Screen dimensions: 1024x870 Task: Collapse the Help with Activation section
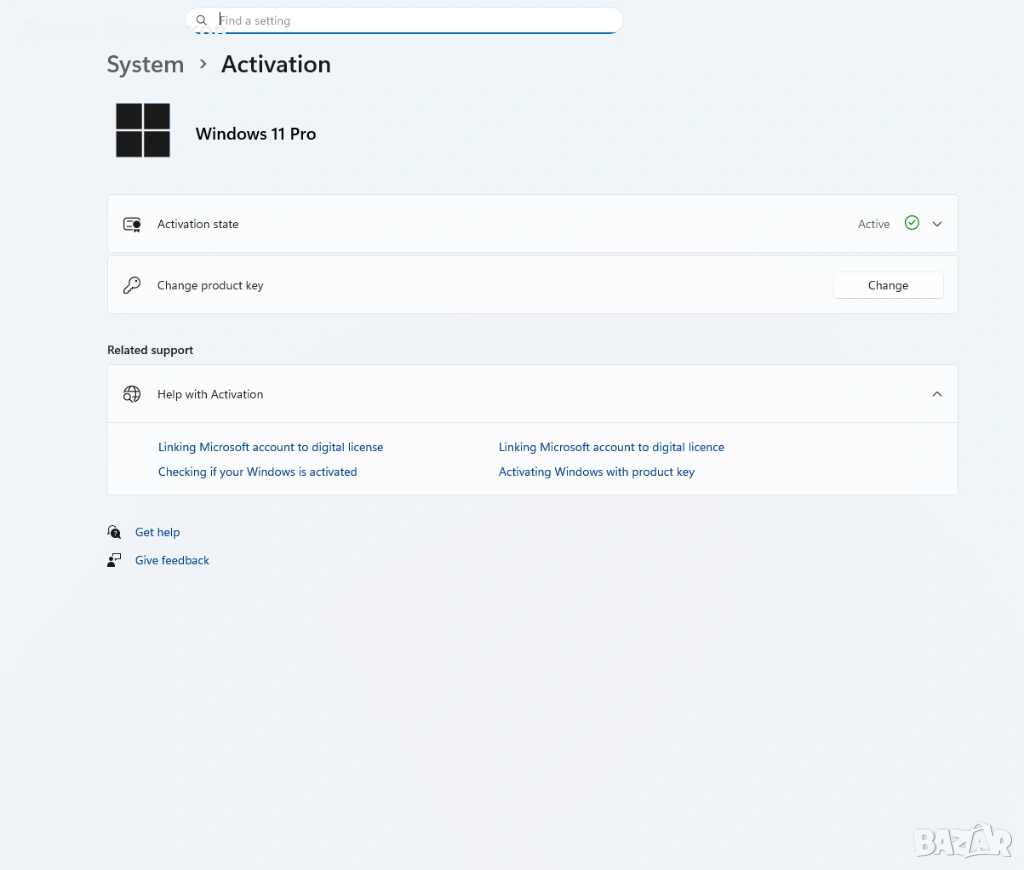pyautogui.click(x=937, y=394)
